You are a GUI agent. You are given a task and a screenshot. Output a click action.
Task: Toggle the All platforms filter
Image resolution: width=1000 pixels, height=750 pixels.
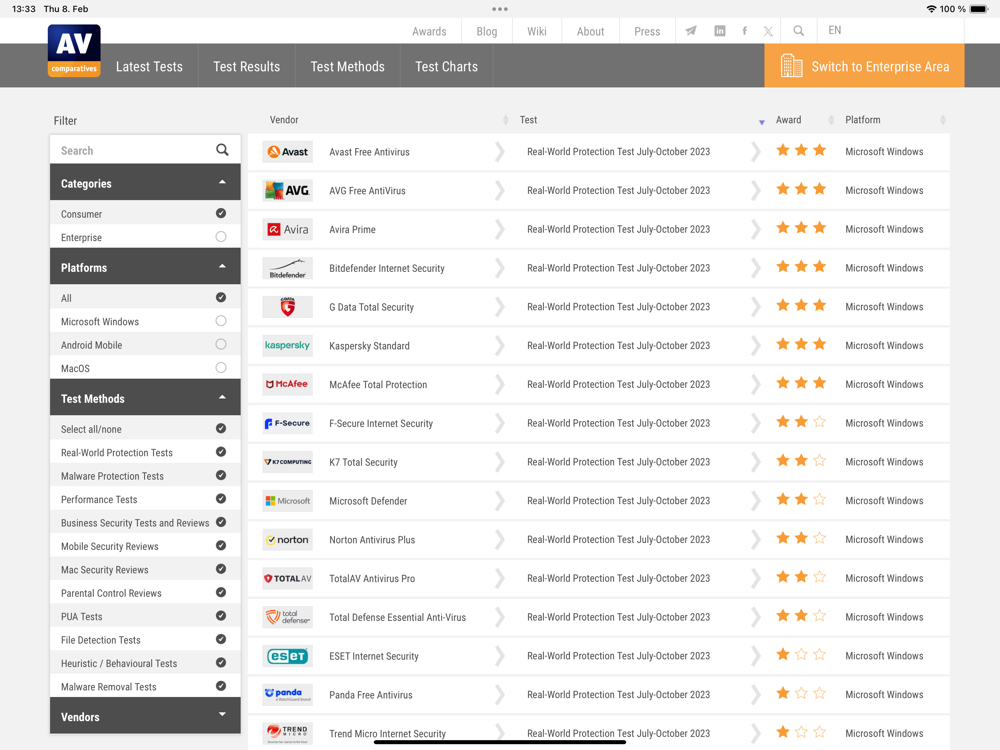[221, 297]
